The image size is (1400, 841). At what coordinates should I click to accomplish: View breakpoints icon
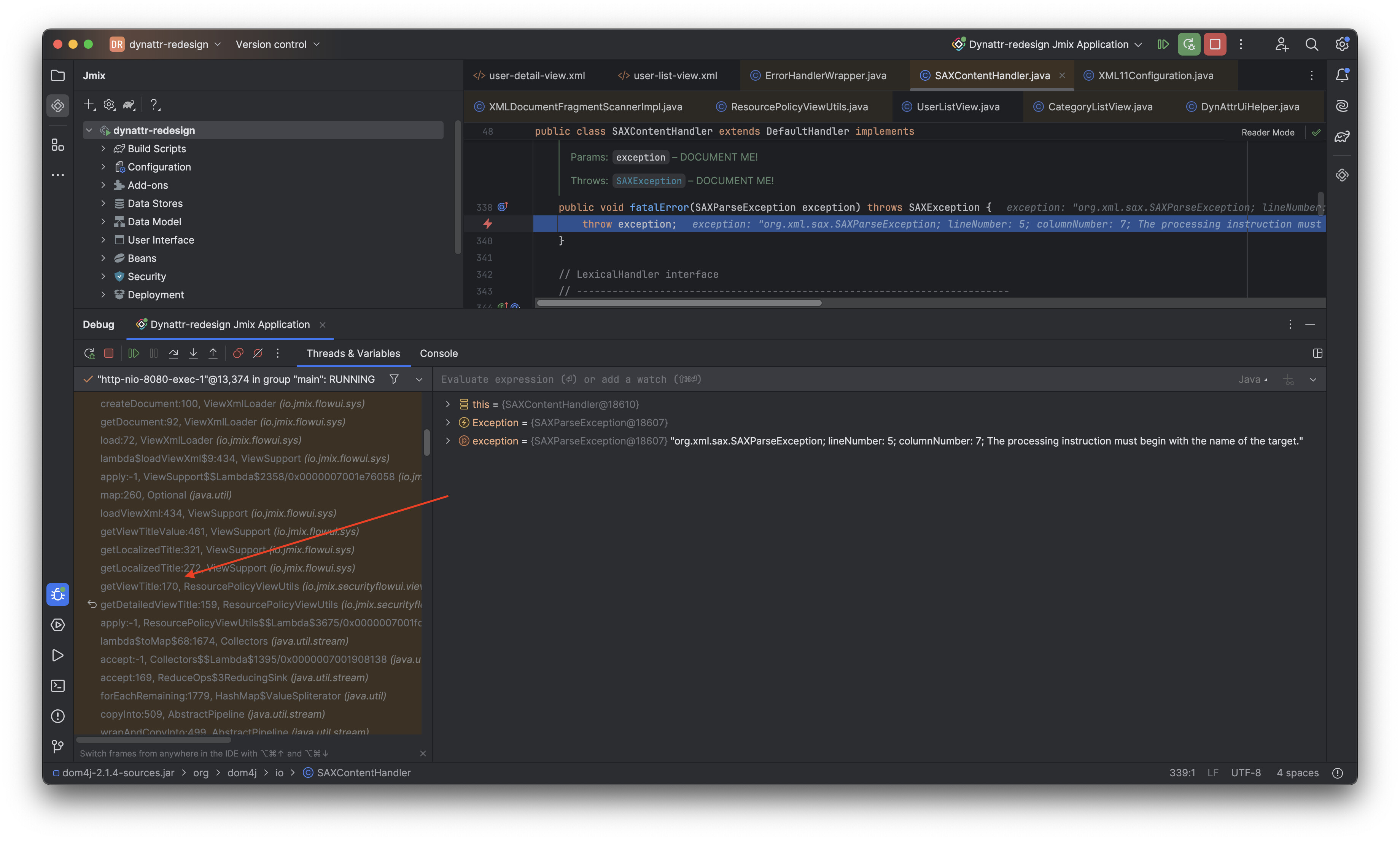(238, 353)
